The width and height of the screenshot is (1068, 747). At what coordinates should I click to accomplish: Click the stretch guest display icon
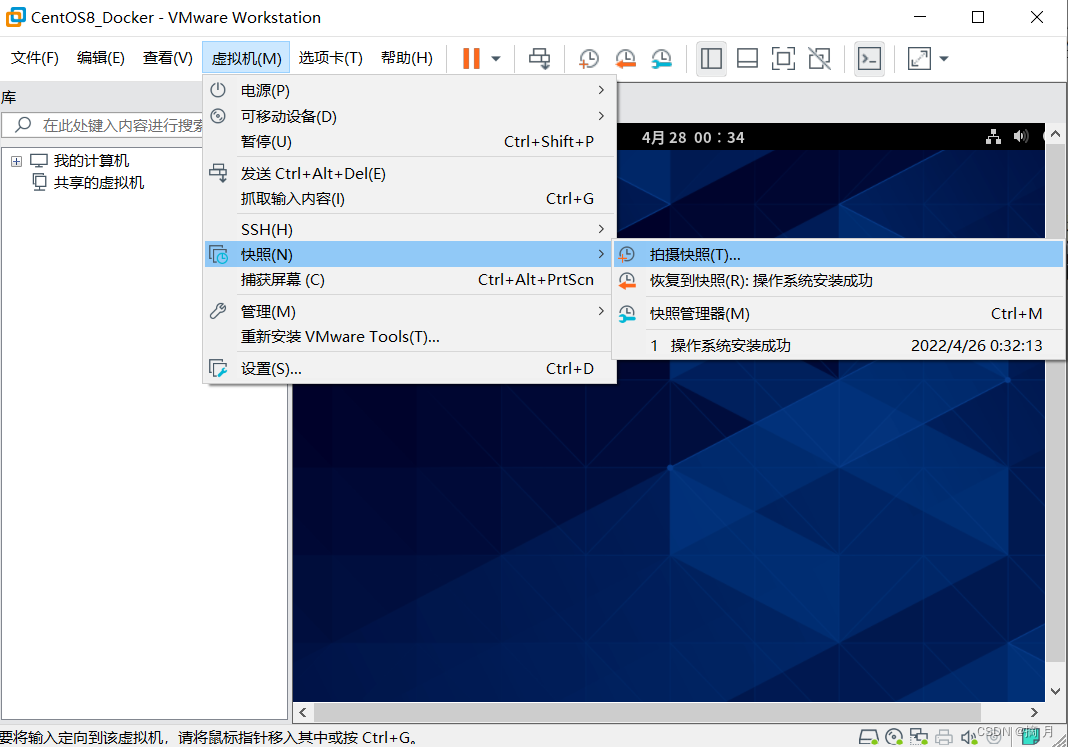[x=919, y=59]
